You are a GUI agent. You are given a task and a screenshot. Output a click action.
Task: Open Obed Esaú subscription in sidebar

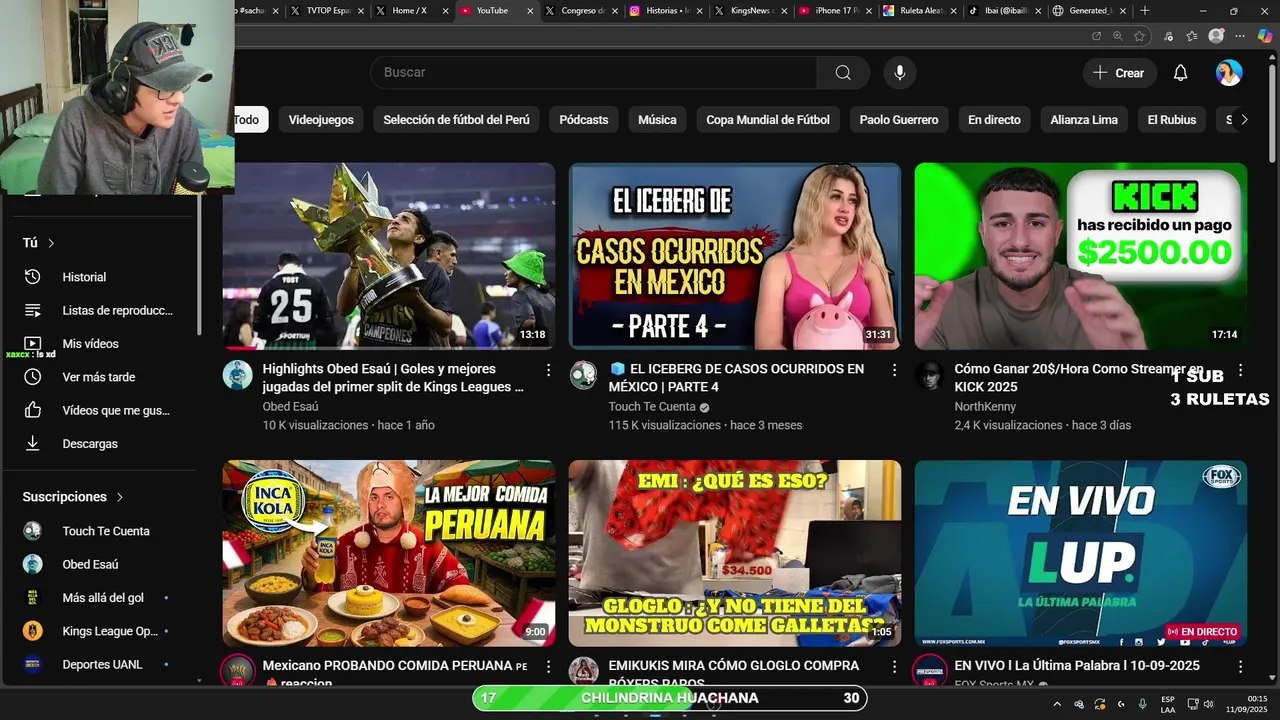tap(100, 564)
